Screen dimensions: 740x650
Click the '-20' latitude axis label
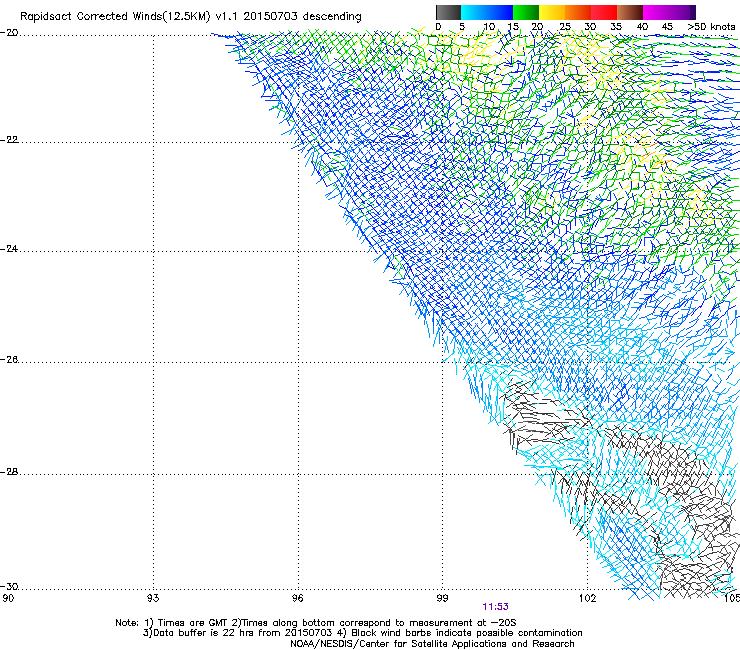(x=9, y=33)
